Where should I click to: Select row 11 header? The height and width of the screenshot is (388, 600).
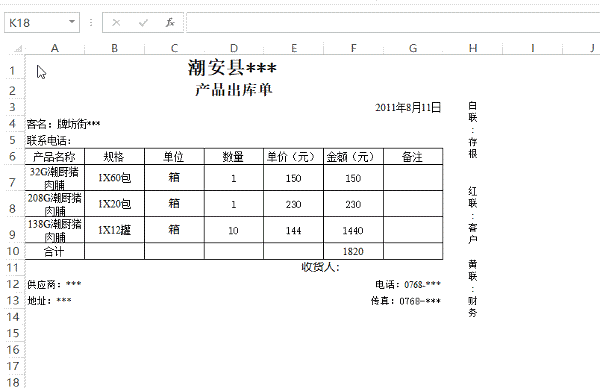[13, 267]
